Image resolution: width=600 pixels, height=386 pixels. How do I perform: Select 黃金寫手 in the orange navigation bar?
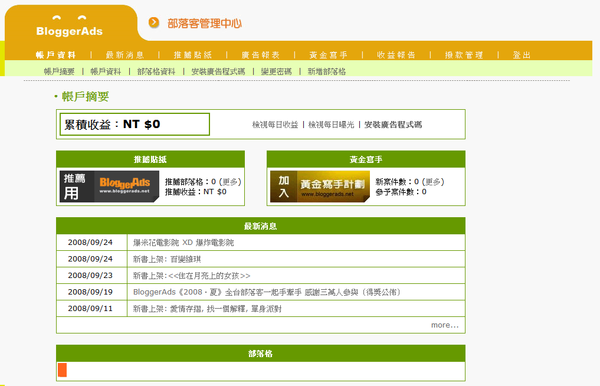coord(328,55)
